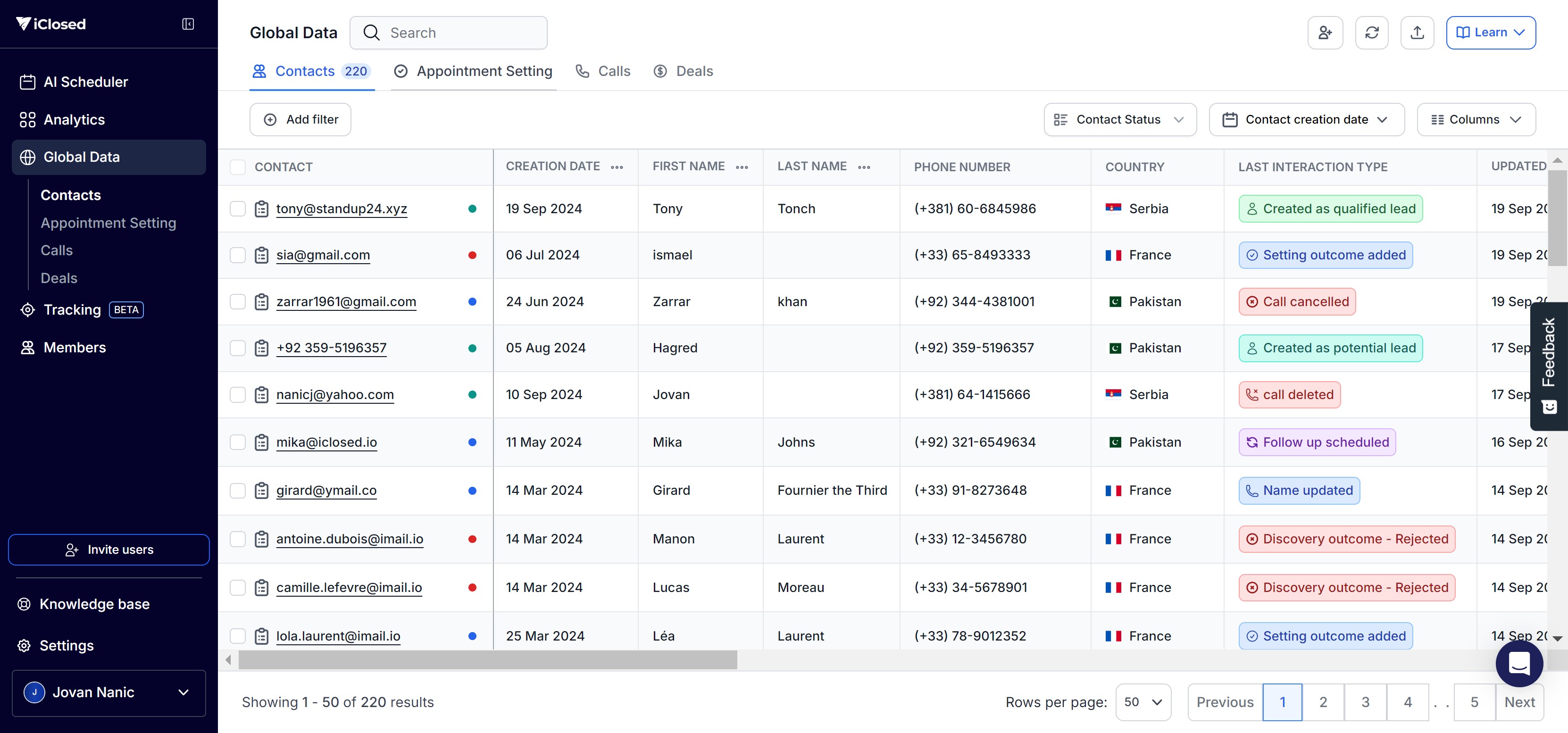Open the chat support bubble

tap(1518, 663)
